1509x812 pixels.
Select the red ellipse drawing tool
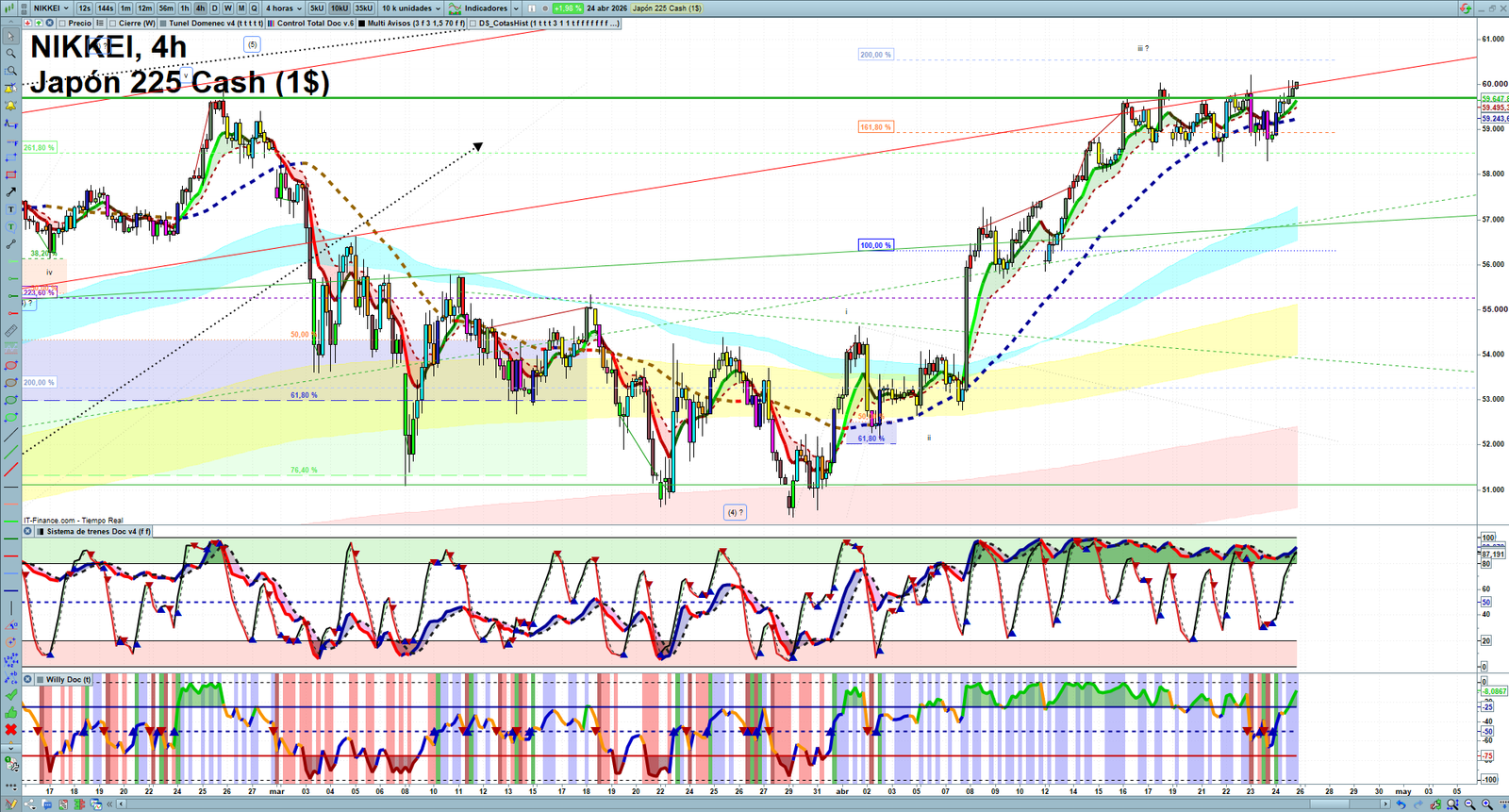tap(10, 366)
